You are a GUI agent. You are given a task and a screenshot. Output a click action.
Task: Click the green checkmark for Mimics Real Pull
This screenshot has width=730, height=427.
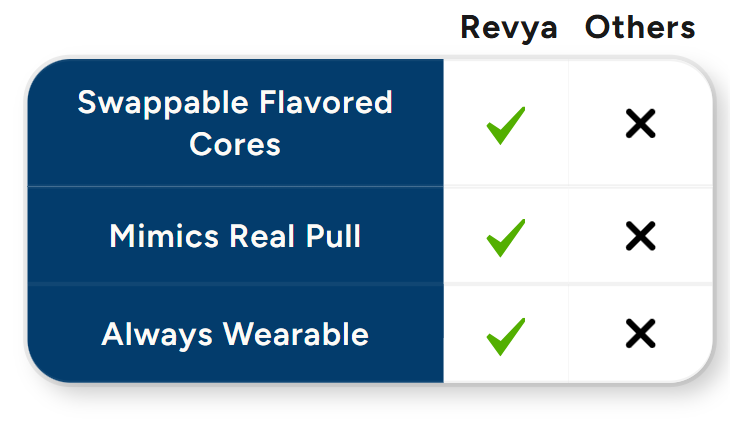(506, 237)
